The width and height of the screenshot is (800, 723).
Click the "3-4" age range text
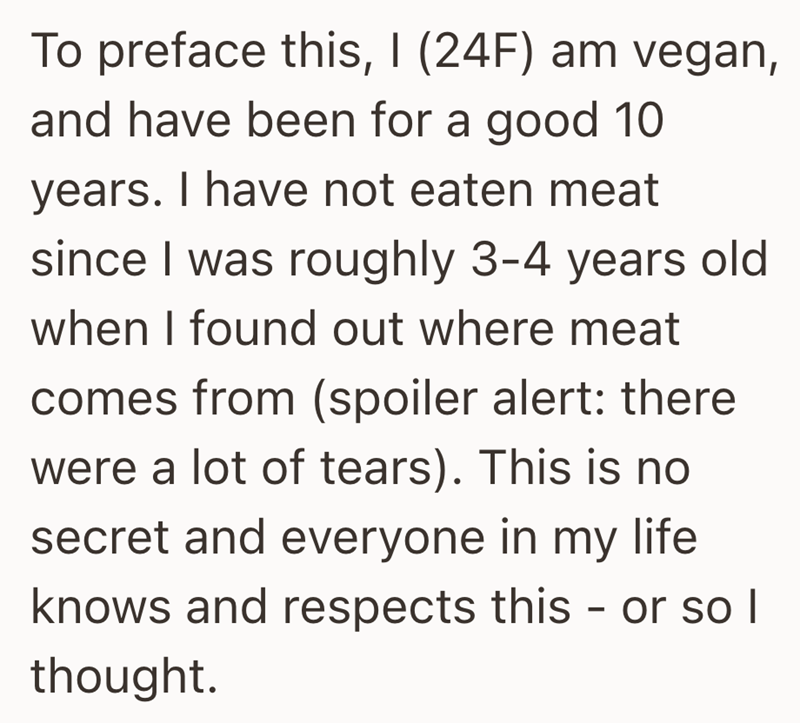click(x=494, y=258)
